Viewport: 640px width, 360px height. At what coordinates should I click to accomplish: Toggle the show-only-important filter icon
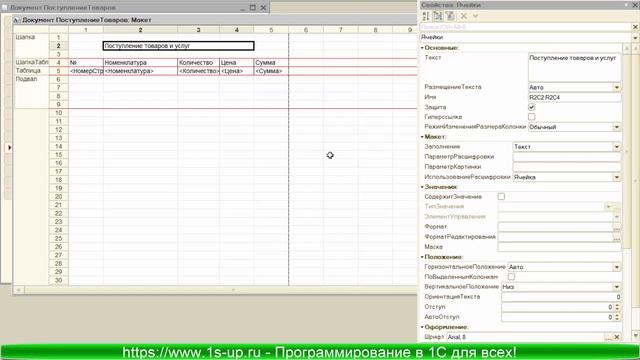coord(450,16)
